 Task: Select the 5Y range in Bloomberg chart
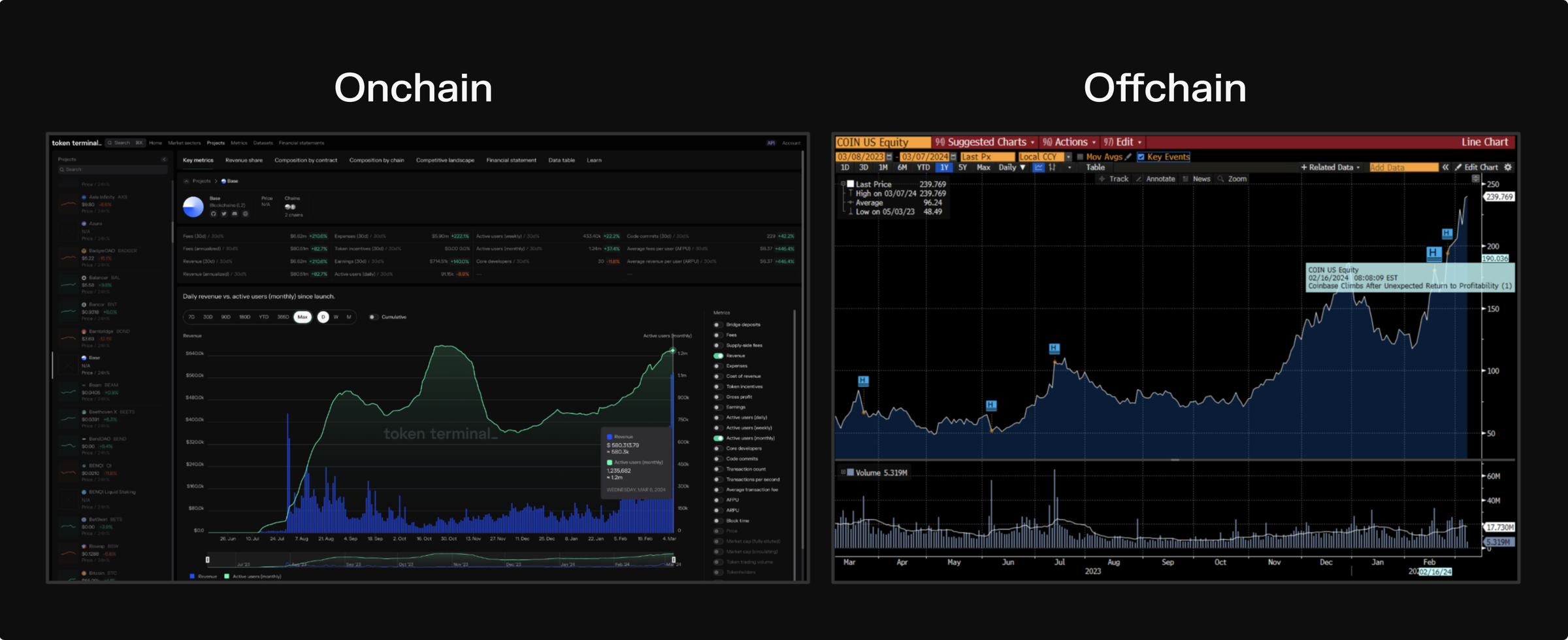(x=962, y=167)
